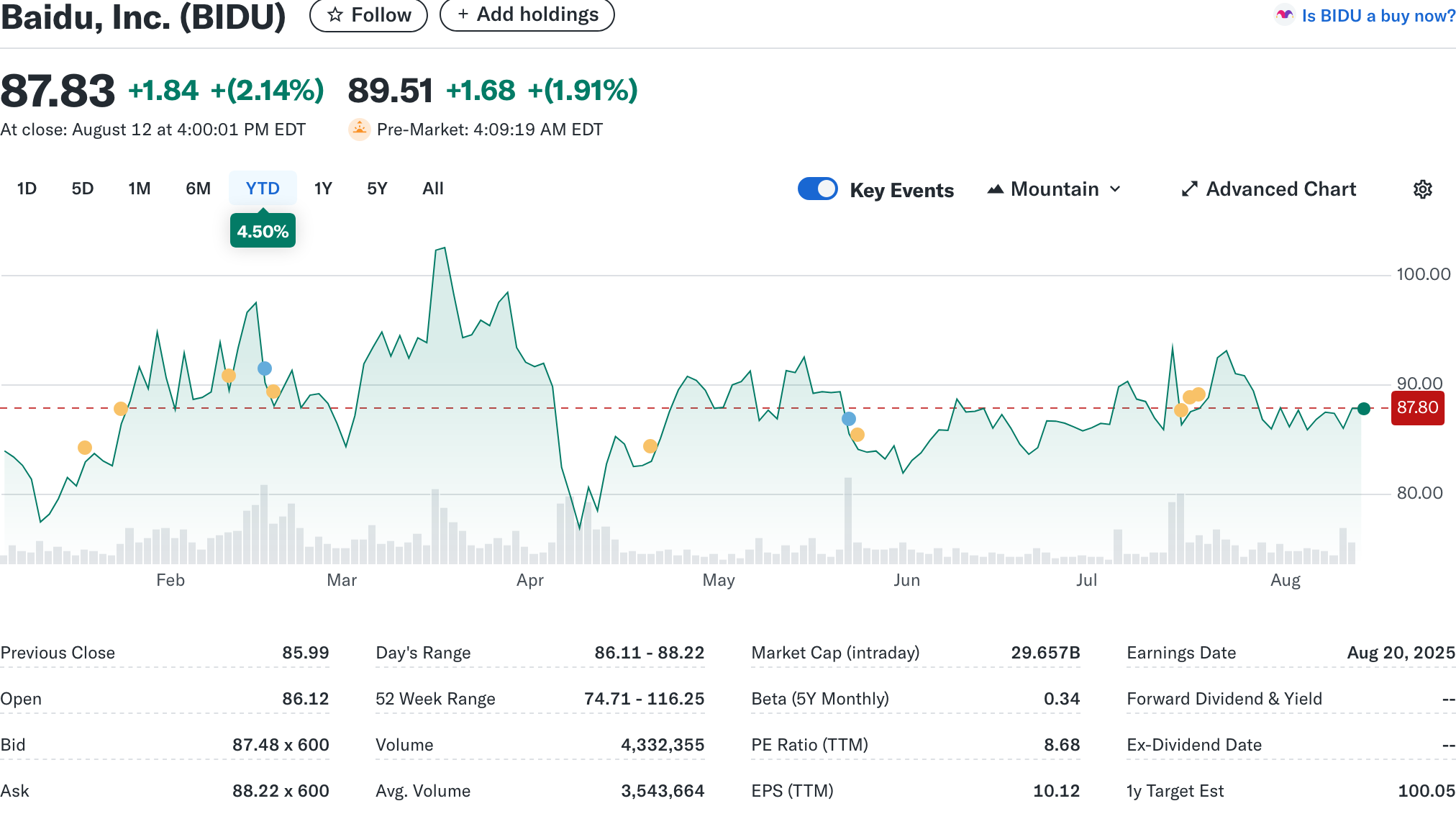Viewport: 1456px width, 819px height.
Task: Toggle the Key Events switch off
Action: pyautogui.click(x=818, y=189)
